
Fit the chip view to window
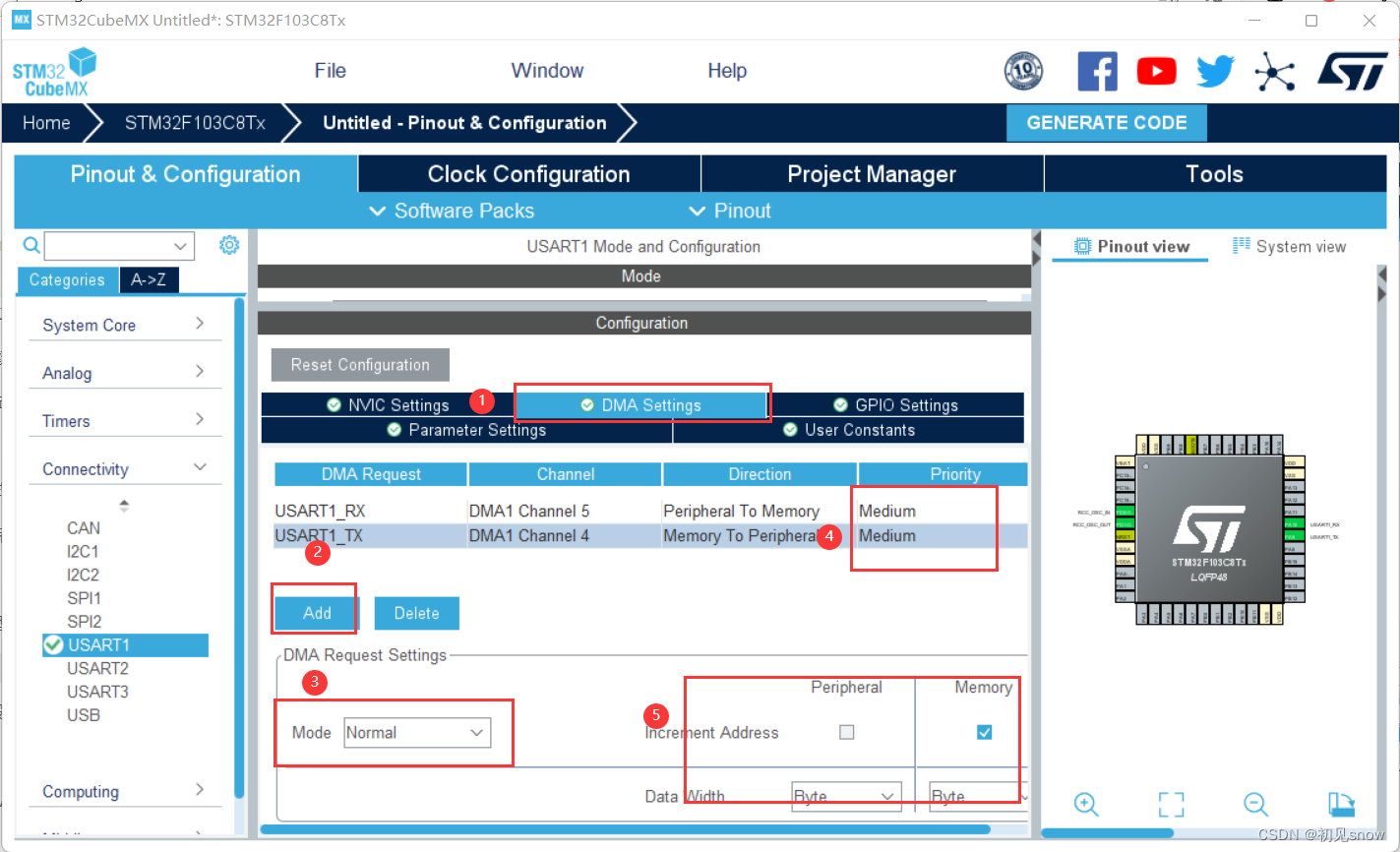point(1171,804)
